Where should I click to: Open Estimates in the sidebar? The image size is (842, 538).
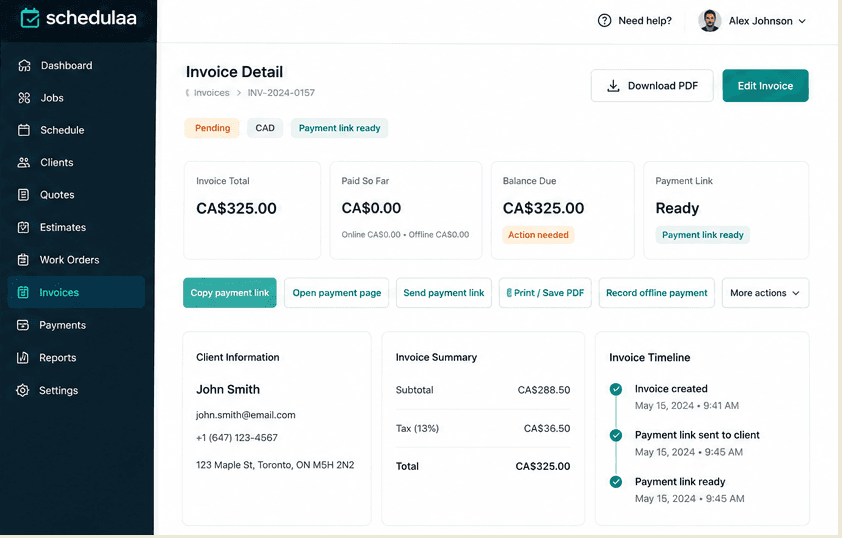(63, 228)
